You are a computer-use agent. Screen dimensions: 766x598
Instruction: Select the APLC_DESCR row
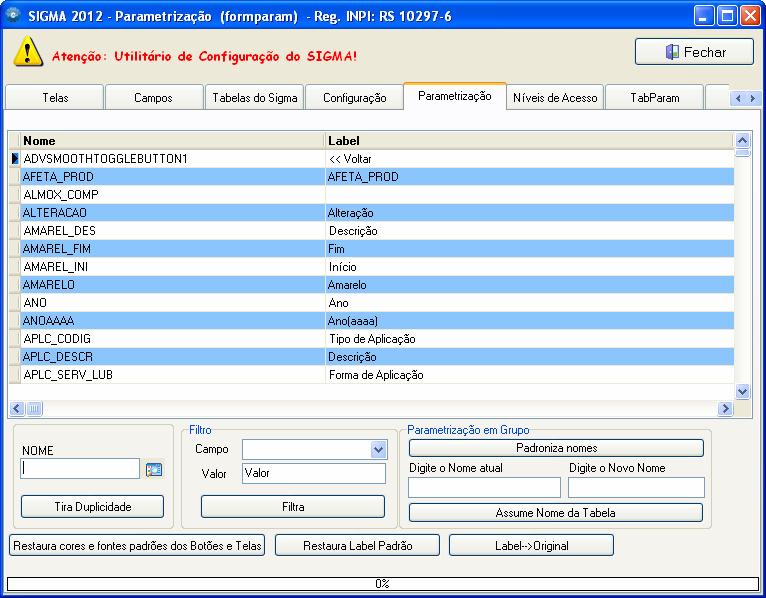(x=371, y=357)
